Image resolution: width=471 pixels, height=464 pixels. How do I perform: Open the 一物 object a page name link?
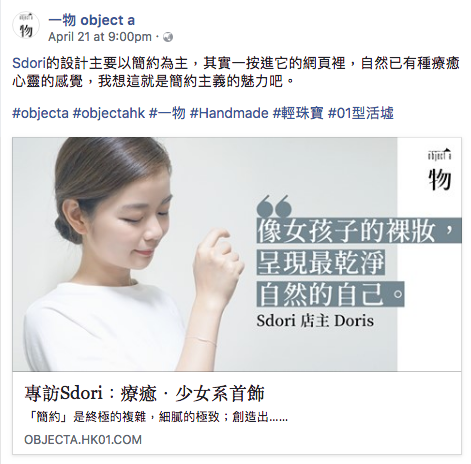[x=92, y=20]
